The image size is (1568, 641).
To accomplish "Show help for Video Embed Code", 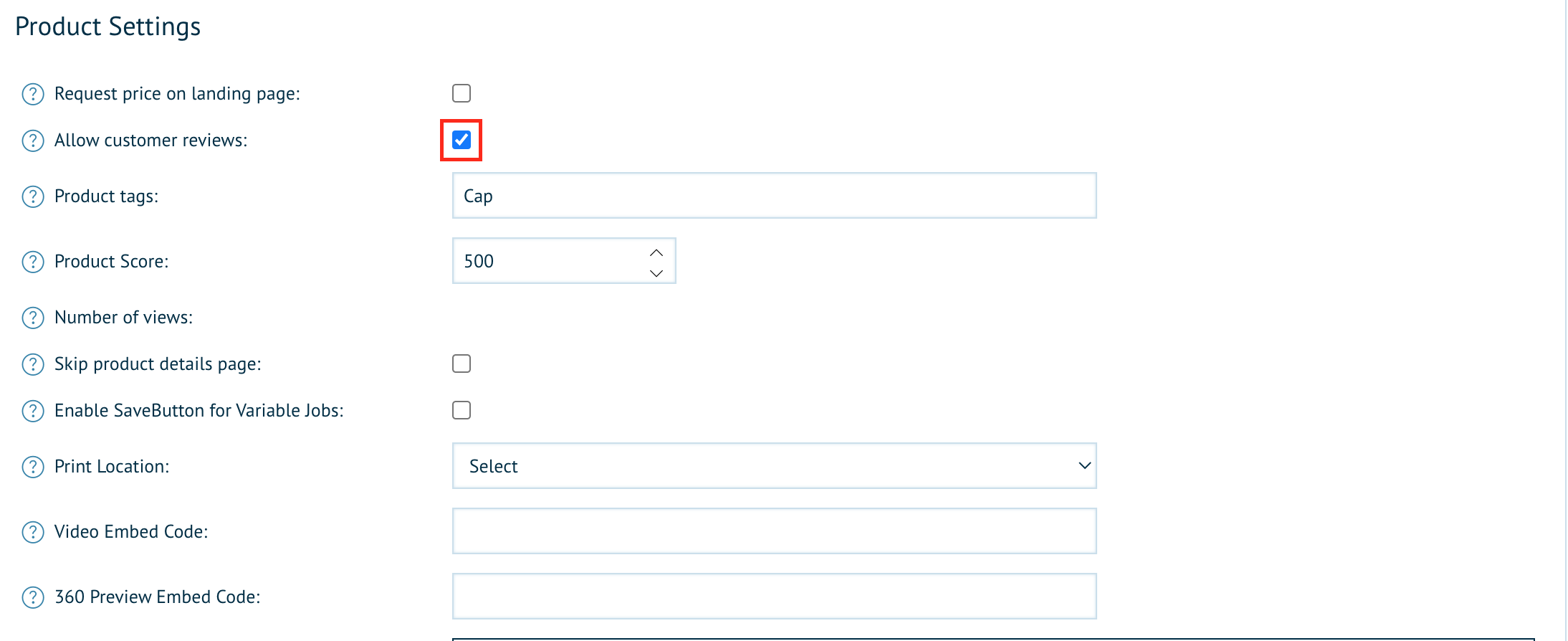I will pos(33,532).
